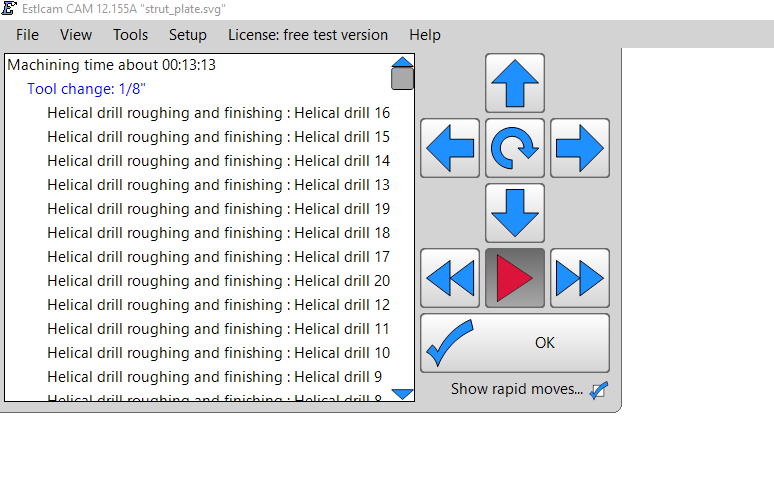
Task: Open the Setup menu
Action: 188,35
